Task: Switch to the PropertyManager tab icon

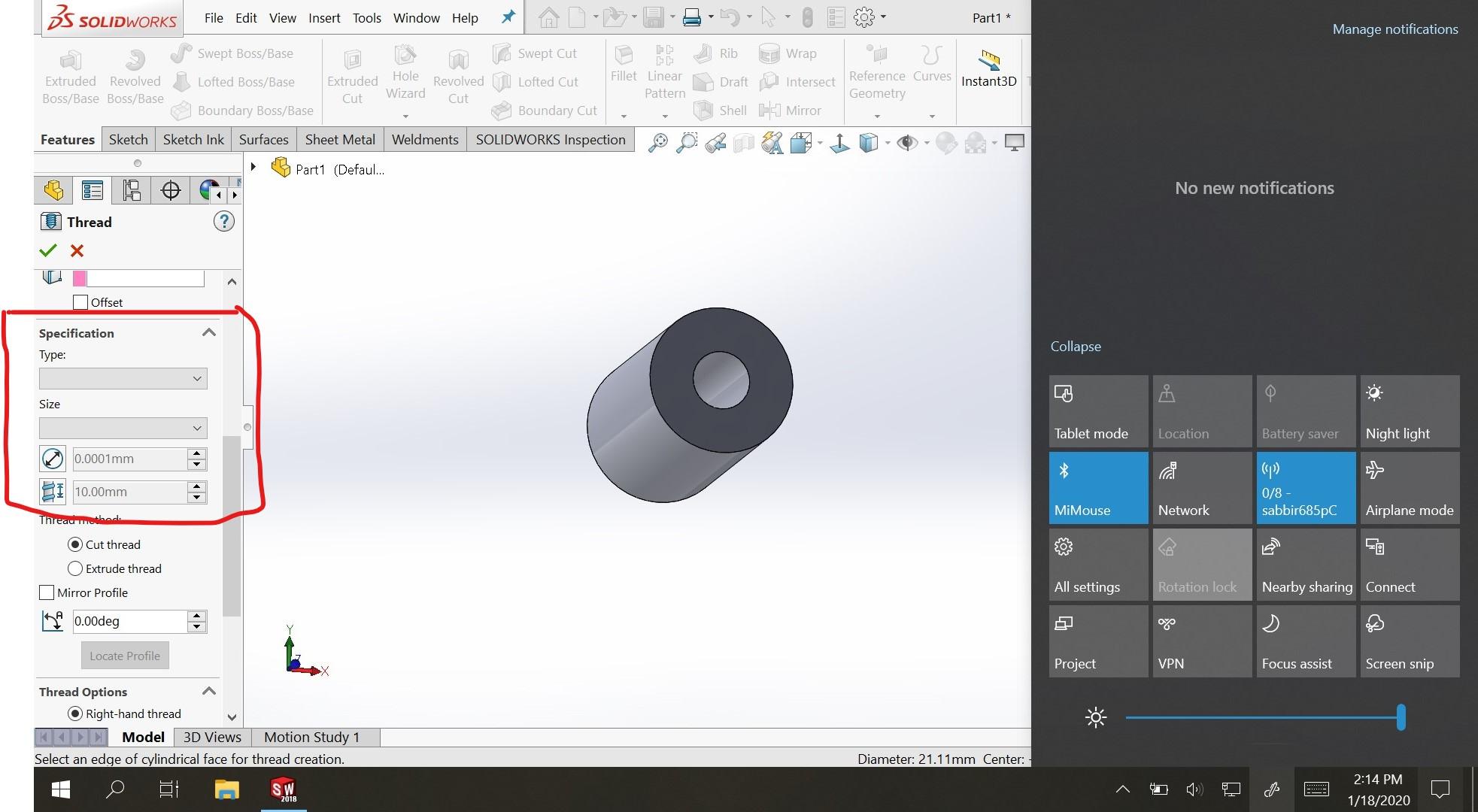Action: 92,190
